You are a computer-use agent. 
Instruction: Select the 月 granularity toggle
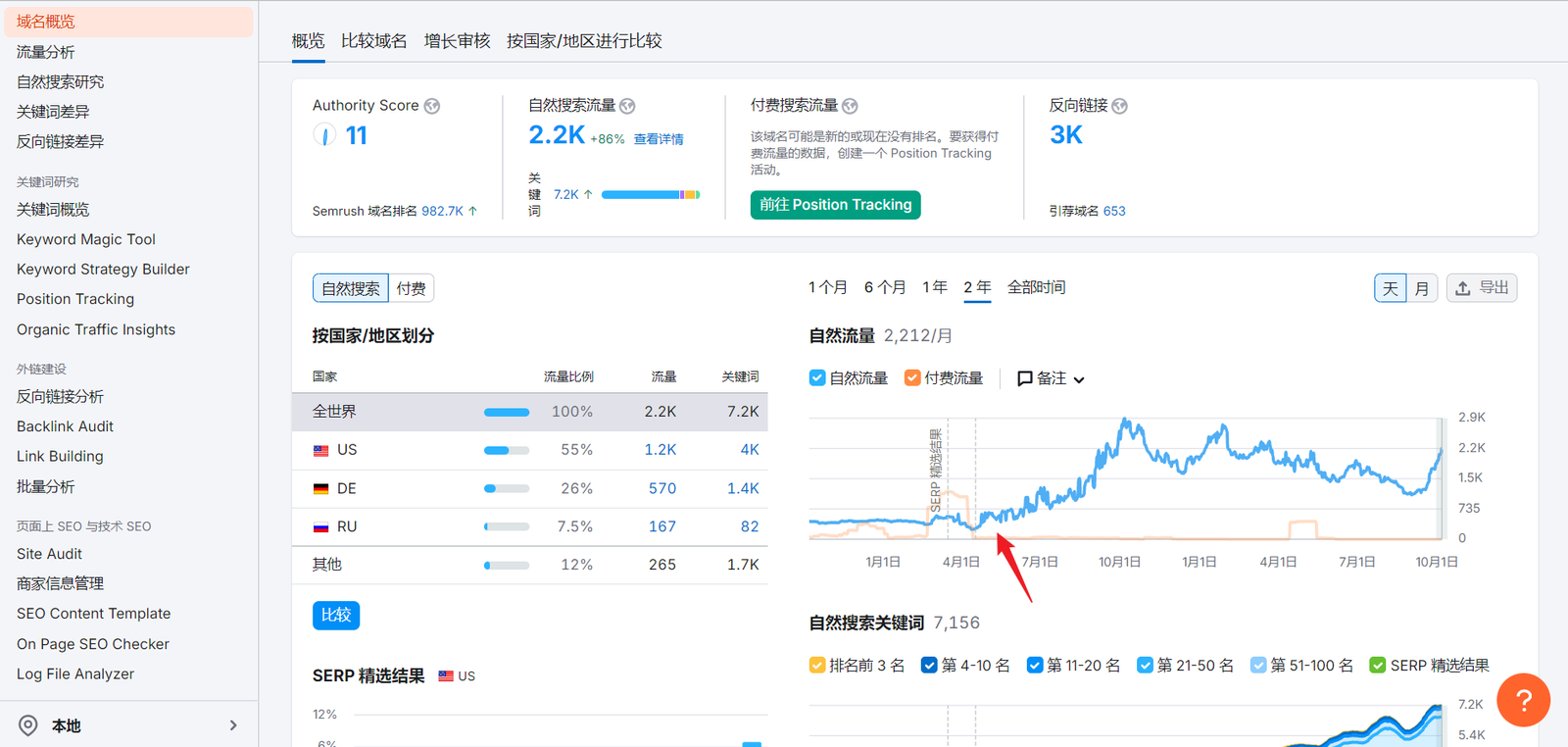tap(1422, 288)
